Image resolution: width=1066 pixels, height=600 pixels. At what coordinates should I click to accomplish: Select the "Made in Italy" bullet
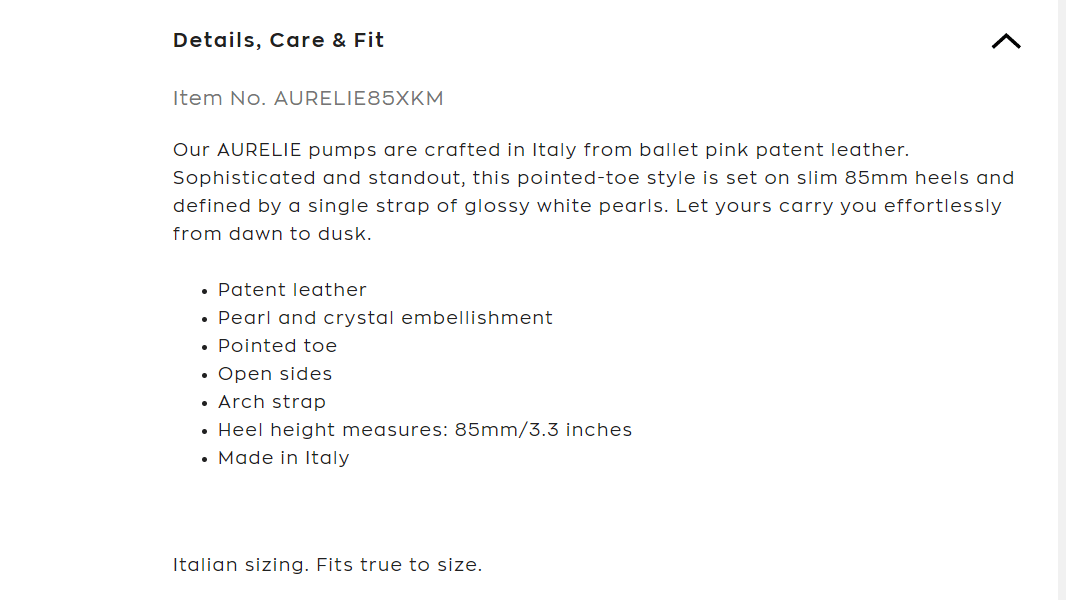pos(284,458)
